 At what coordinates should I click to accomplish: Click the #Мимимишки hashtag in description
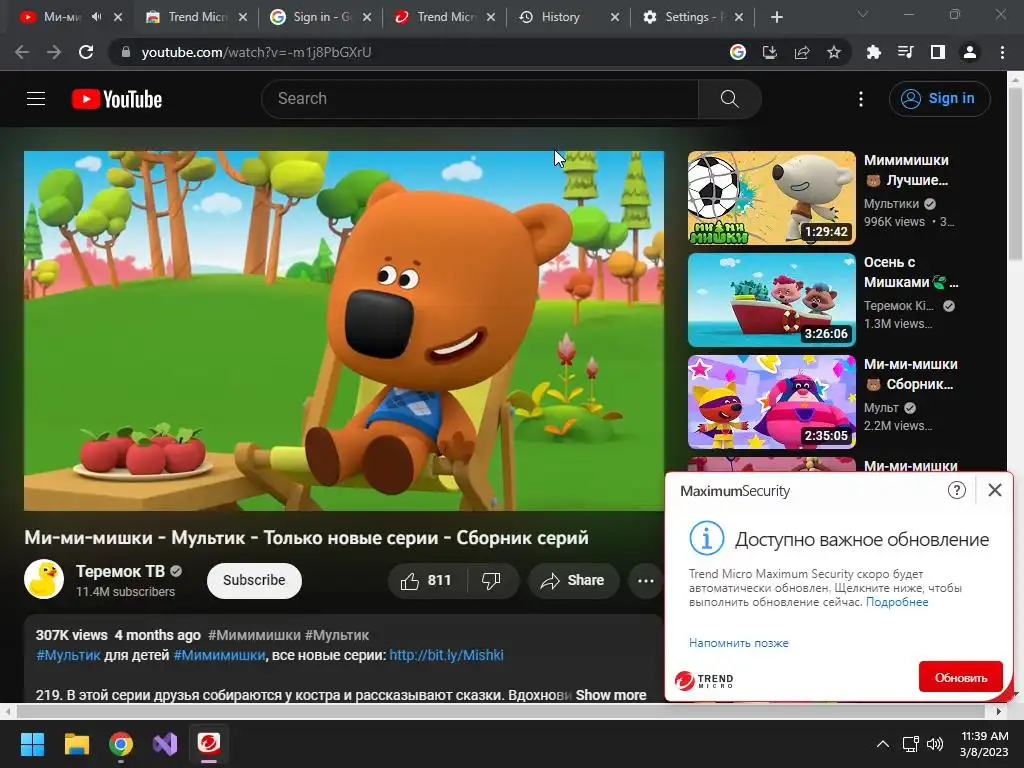click(x=219, y=655)
